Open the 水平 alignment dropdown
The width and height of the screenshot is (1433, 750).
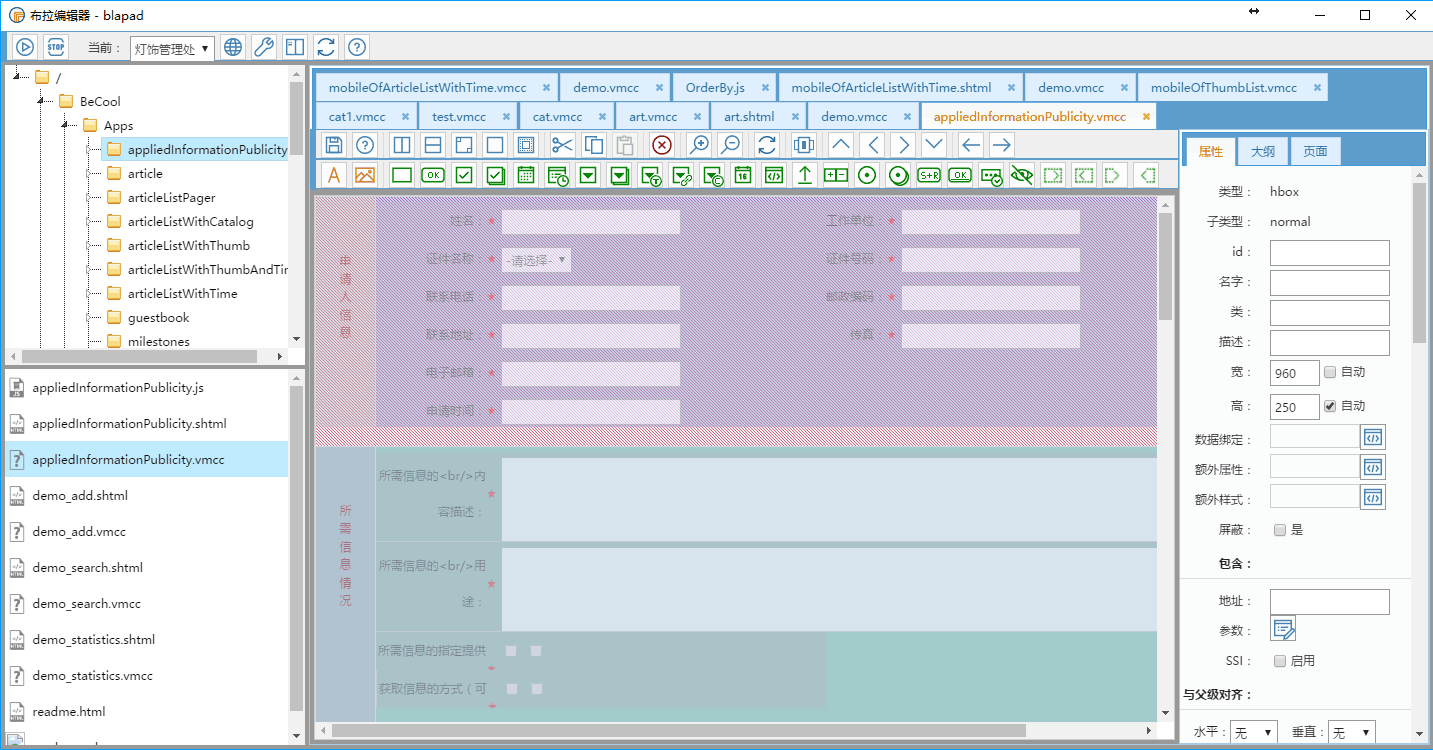point(1254,733)
